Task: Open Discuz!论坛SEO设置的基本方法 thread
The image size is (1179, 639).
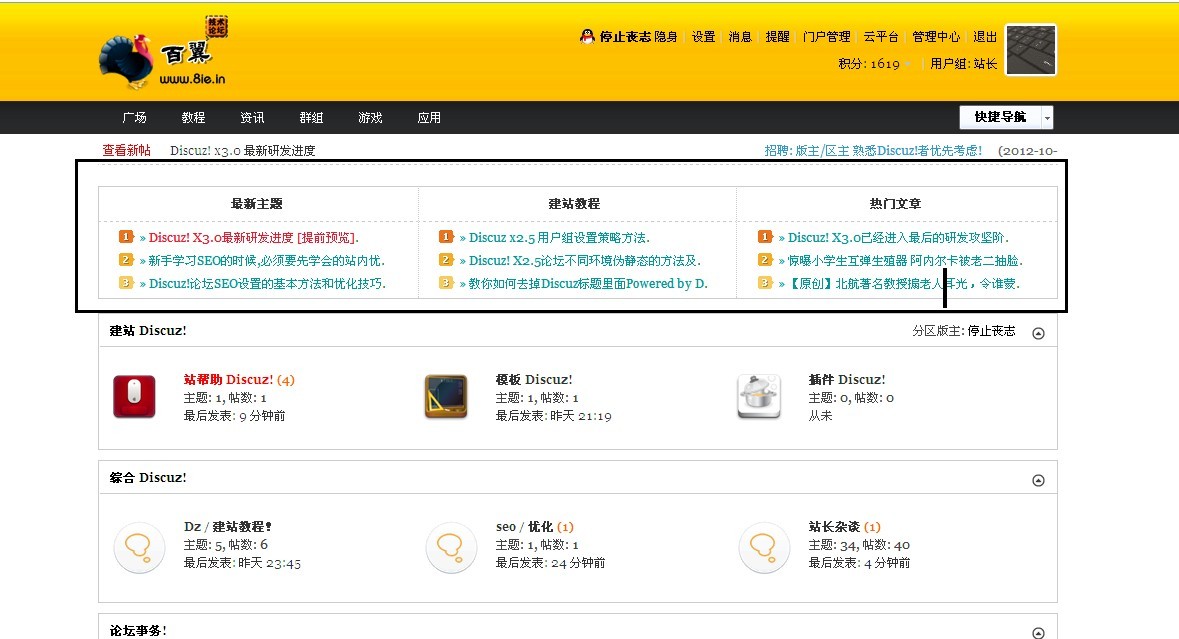Action: (267, 283)
